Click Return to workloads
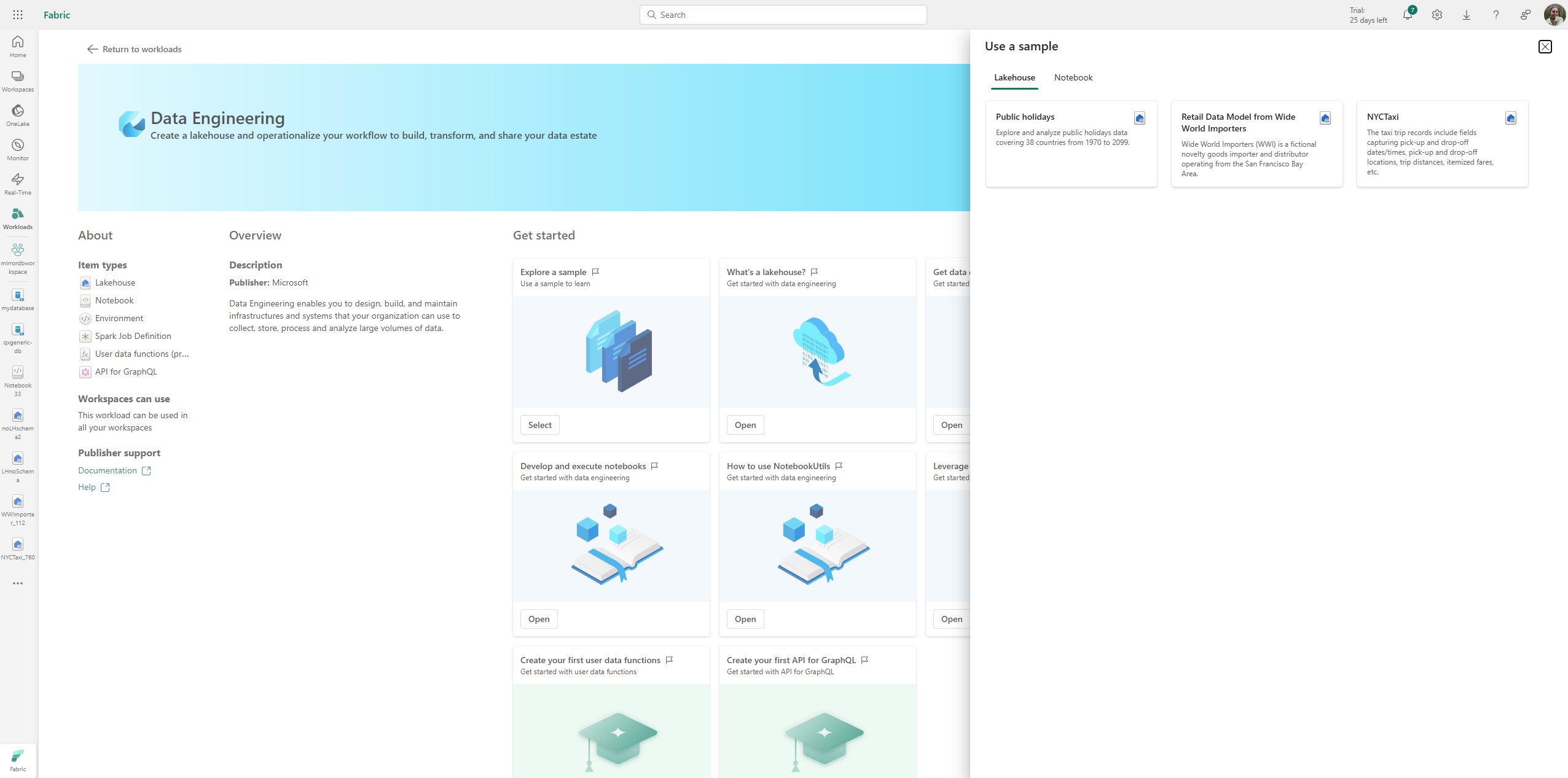This screenshot has width=1568, height=778. tap(134, 49)
